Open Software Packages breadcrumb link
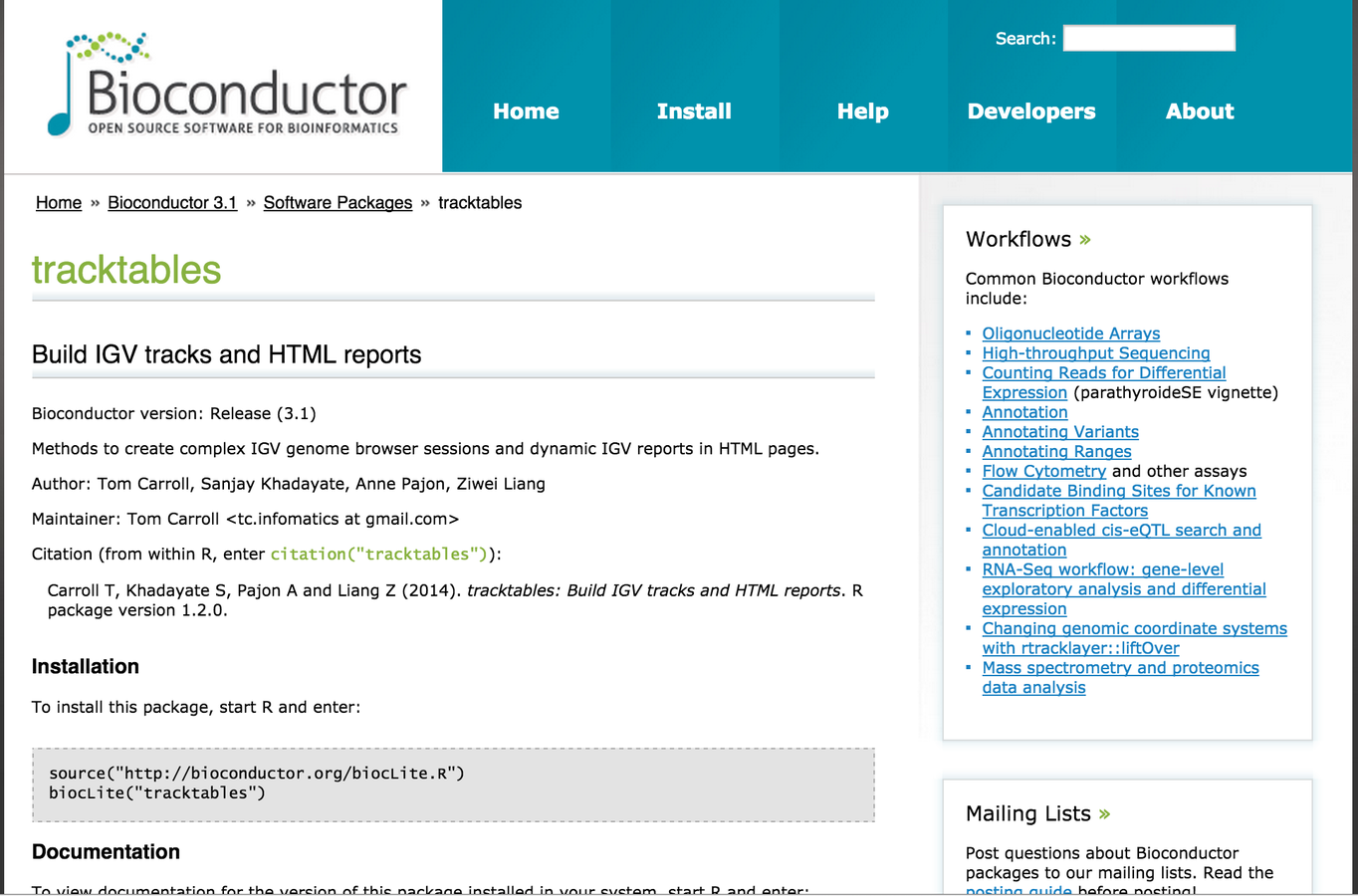 coord(338,203)
